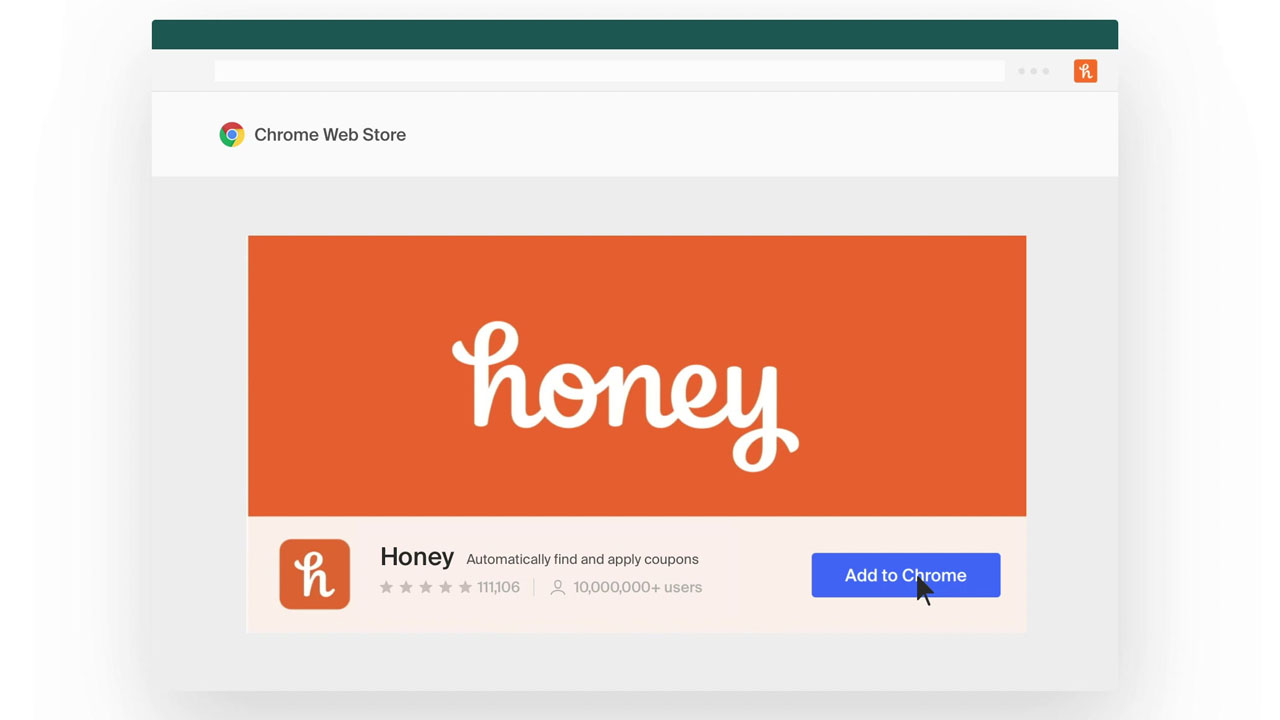Click the users person icon
Viewport: 1280px width, 720px height.
[x=558, y=588]
